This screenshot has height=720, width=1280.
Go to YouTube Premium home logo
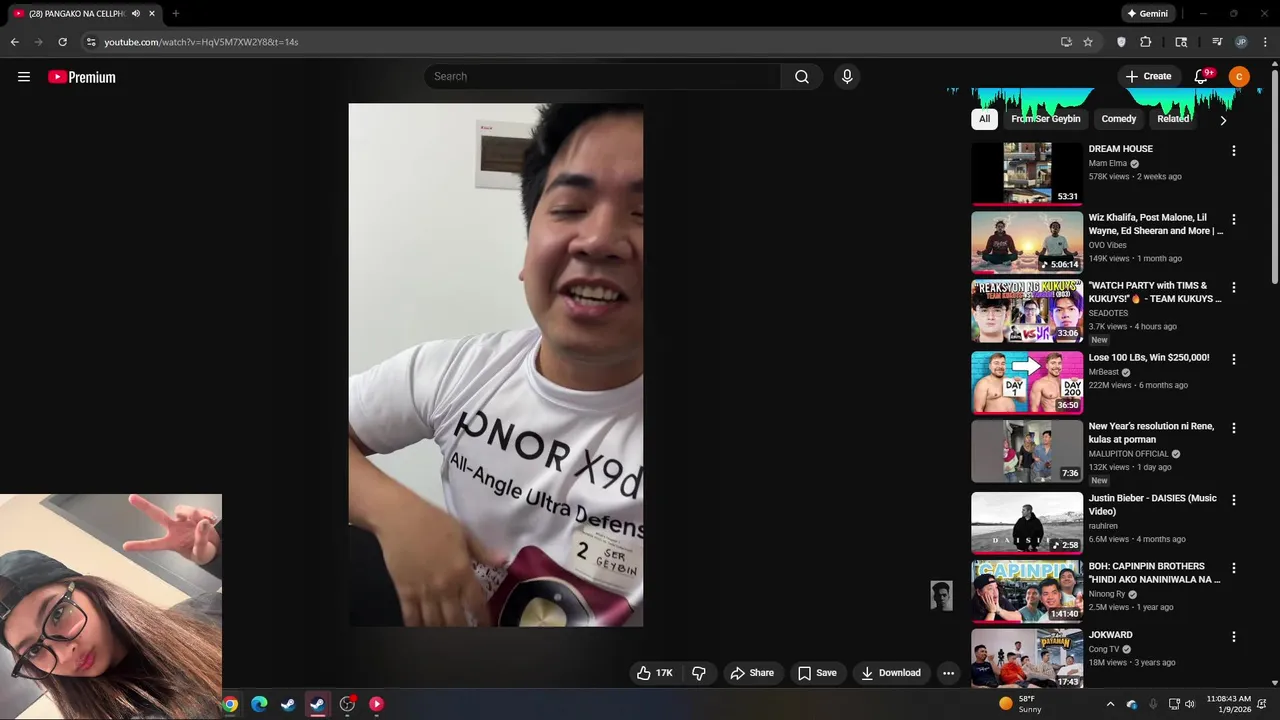(82, 77)
